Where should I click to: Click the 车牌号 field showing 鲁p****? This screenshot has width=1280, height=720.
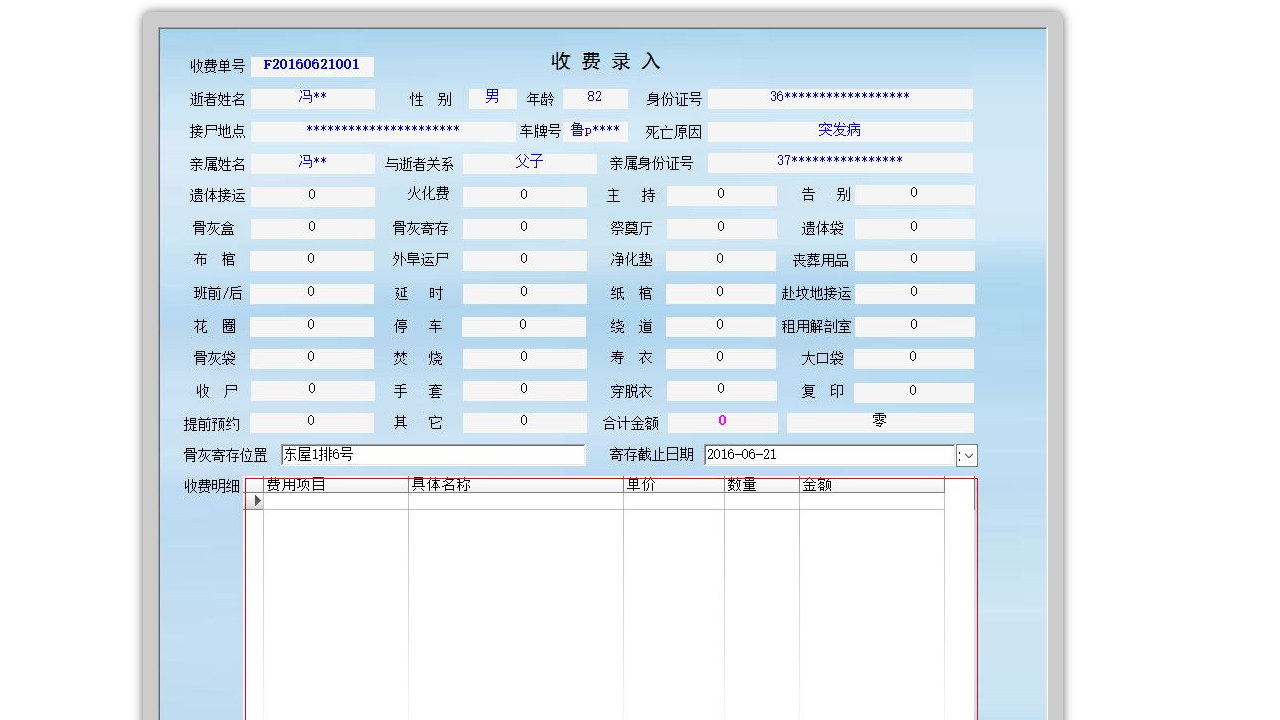point(595,130)
